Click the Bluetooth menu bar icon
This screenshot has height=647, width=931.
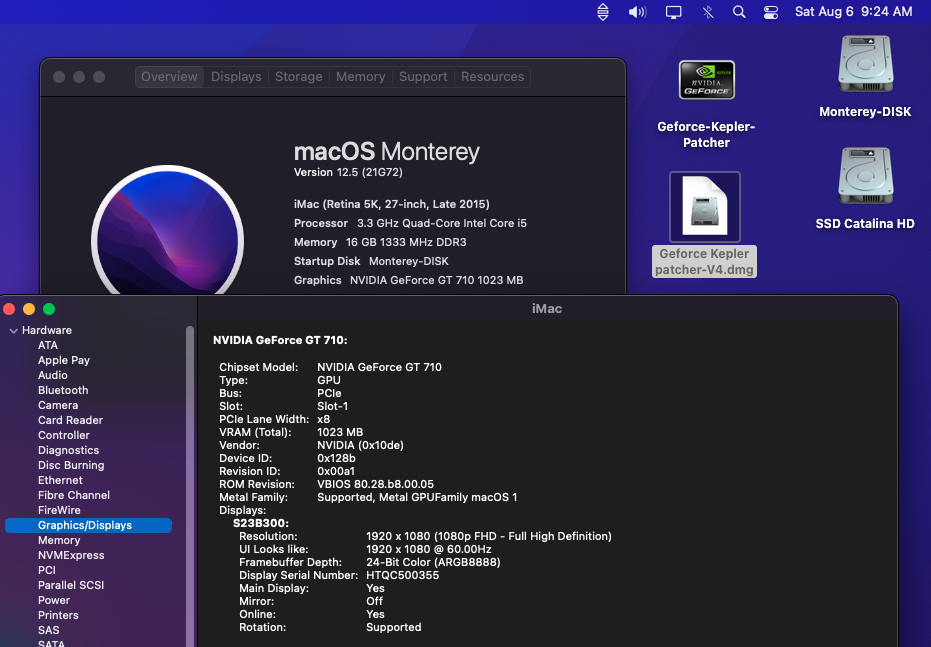(707, 12)
